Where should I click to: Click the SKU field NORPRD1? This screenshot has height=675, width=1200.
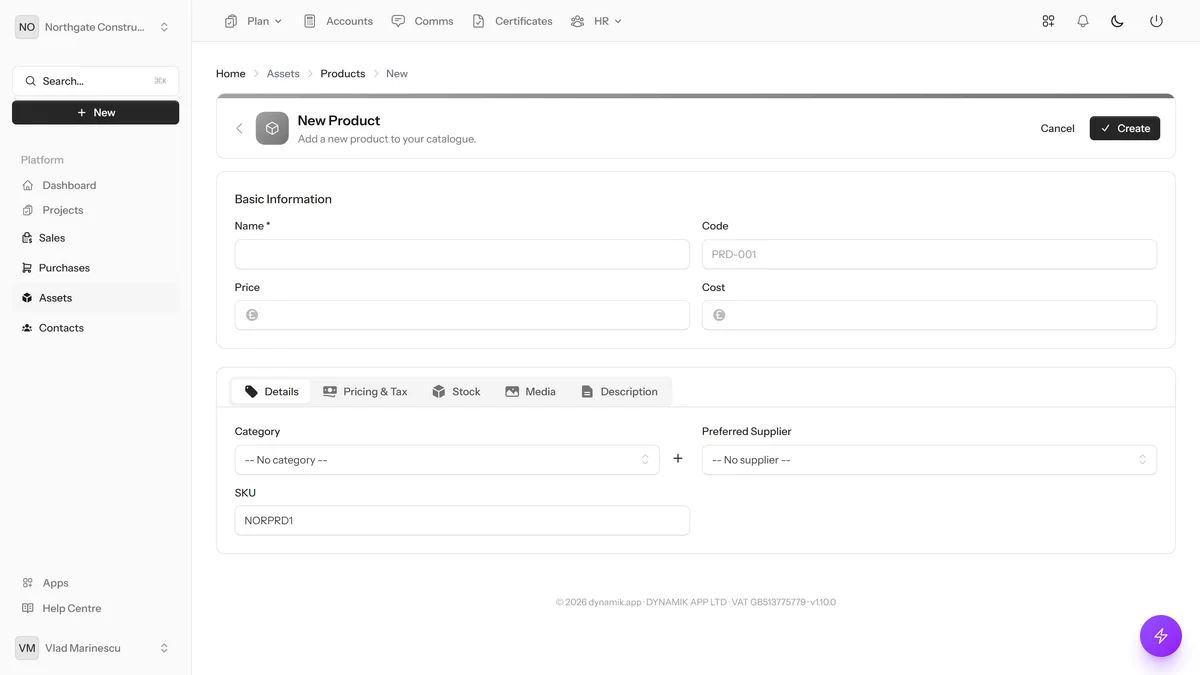click(x=462, y=520)
